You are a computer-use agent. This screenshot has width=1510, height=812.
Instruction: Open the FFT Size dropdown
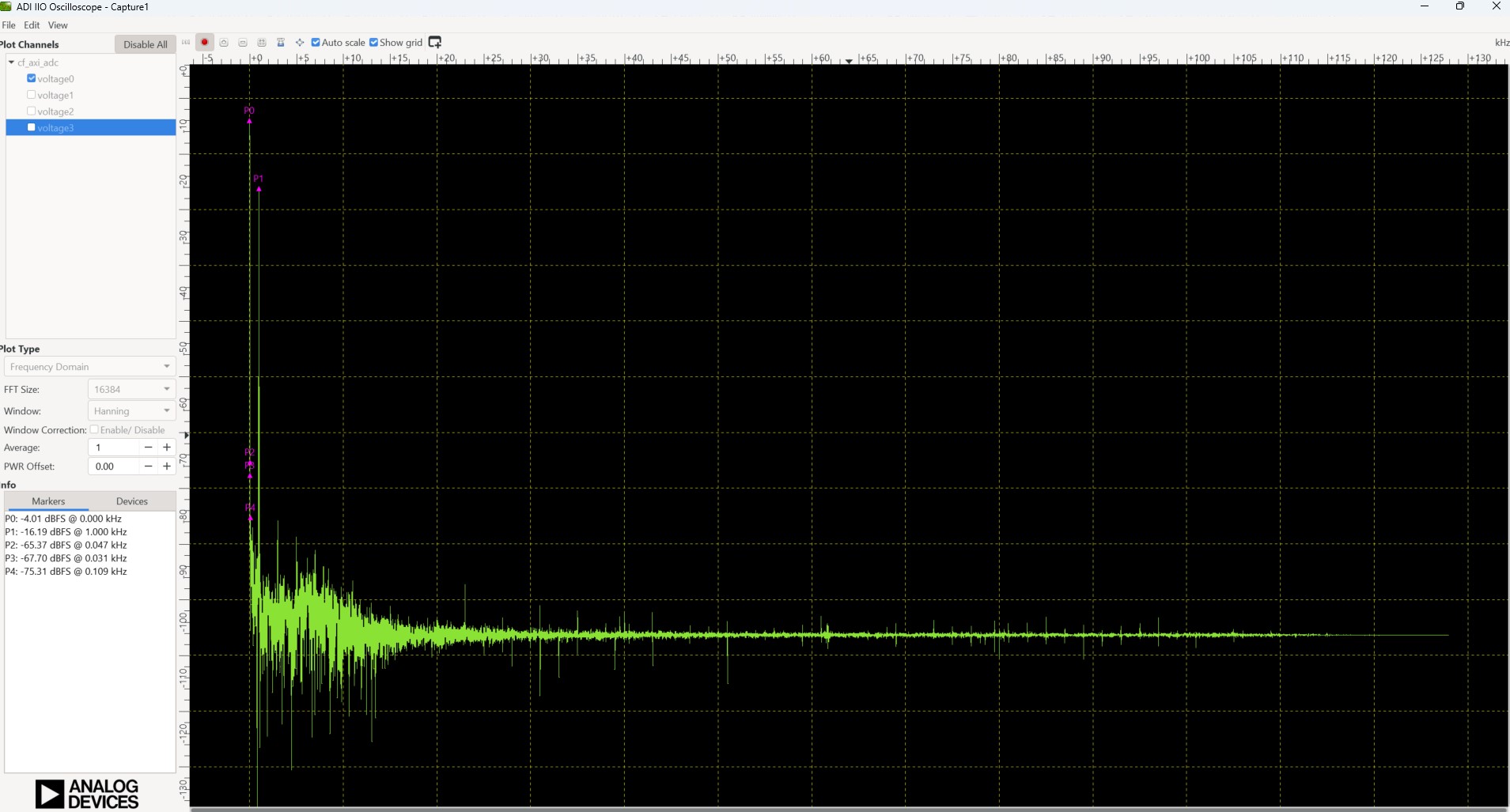(x=131, y=389)
